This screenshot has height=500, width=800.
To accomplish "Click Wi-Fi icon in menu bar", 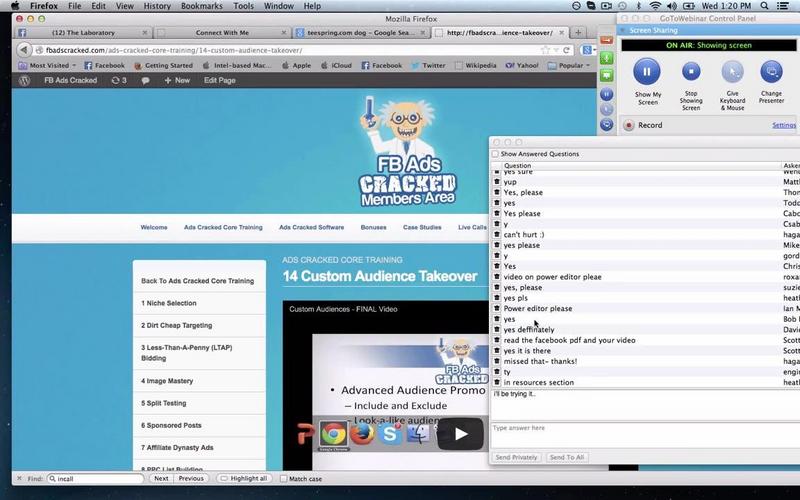I will tap(656, 6).
